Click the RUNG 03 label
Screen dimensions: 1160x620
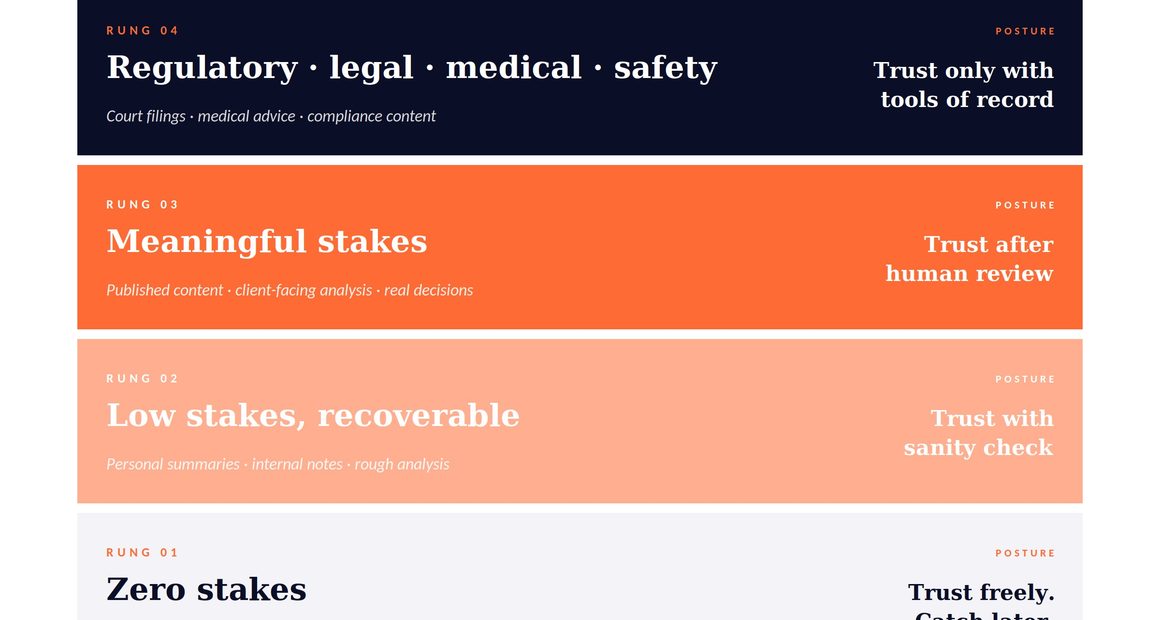pyautogui.click(x=142, y=205)
